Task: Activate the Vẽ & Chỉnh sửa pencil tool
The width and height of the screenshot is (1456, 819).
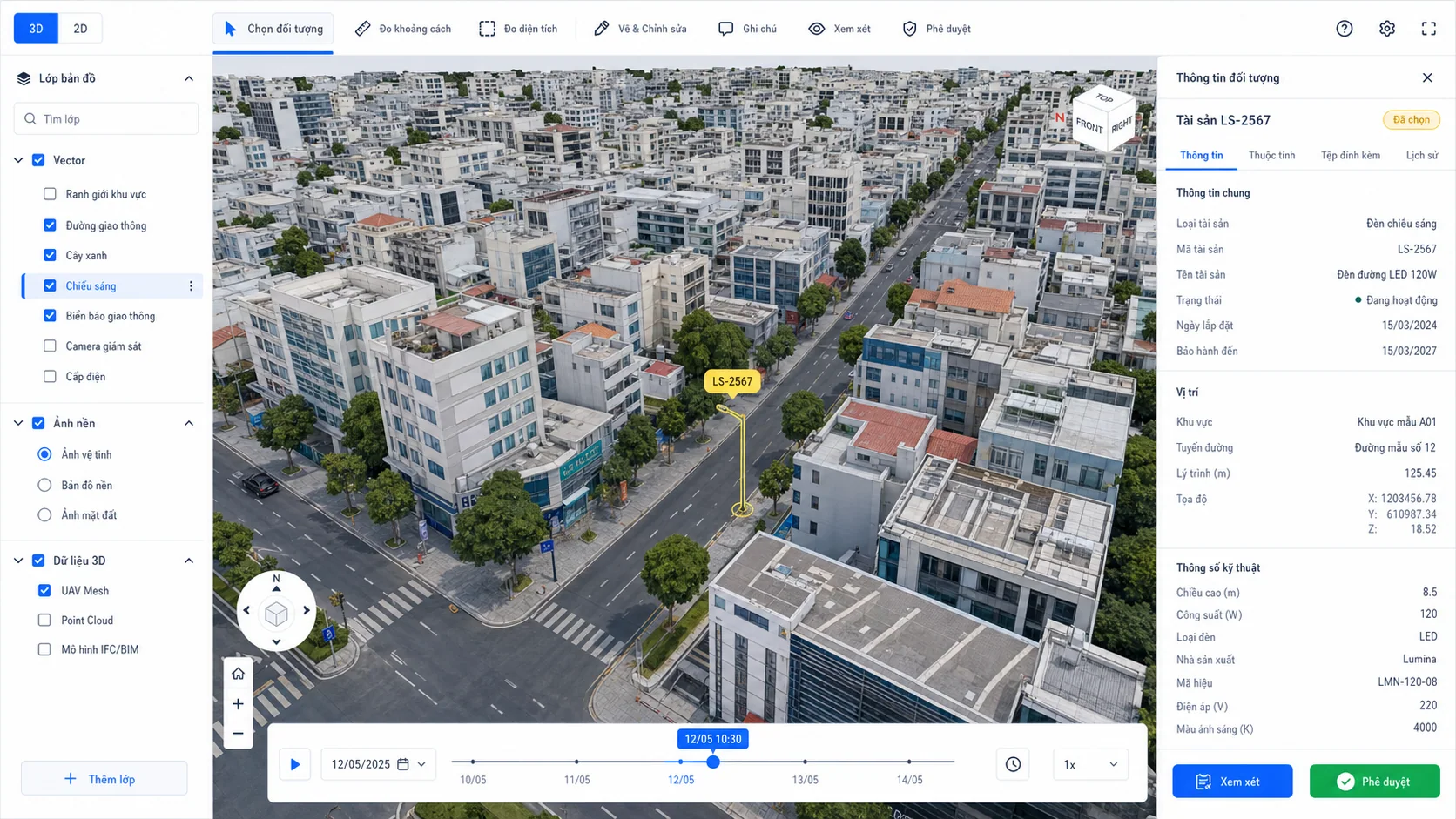Action: coord(640,29)
